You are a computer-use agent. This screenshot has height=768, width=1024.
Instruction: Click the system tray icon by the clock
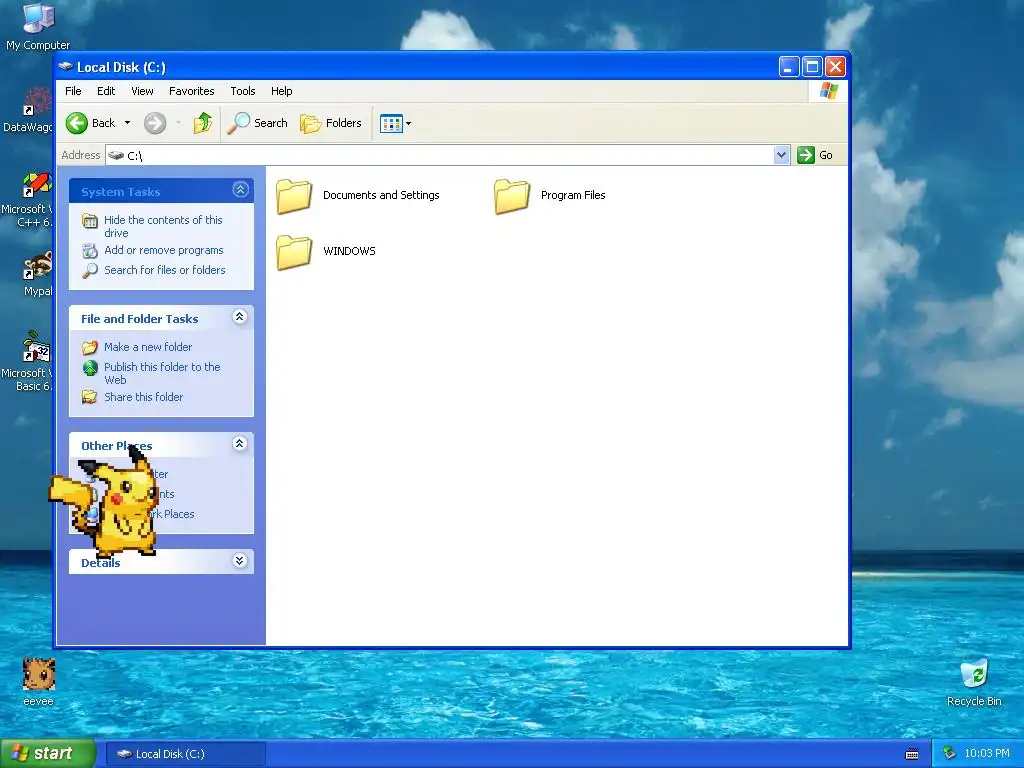[949, 754]
